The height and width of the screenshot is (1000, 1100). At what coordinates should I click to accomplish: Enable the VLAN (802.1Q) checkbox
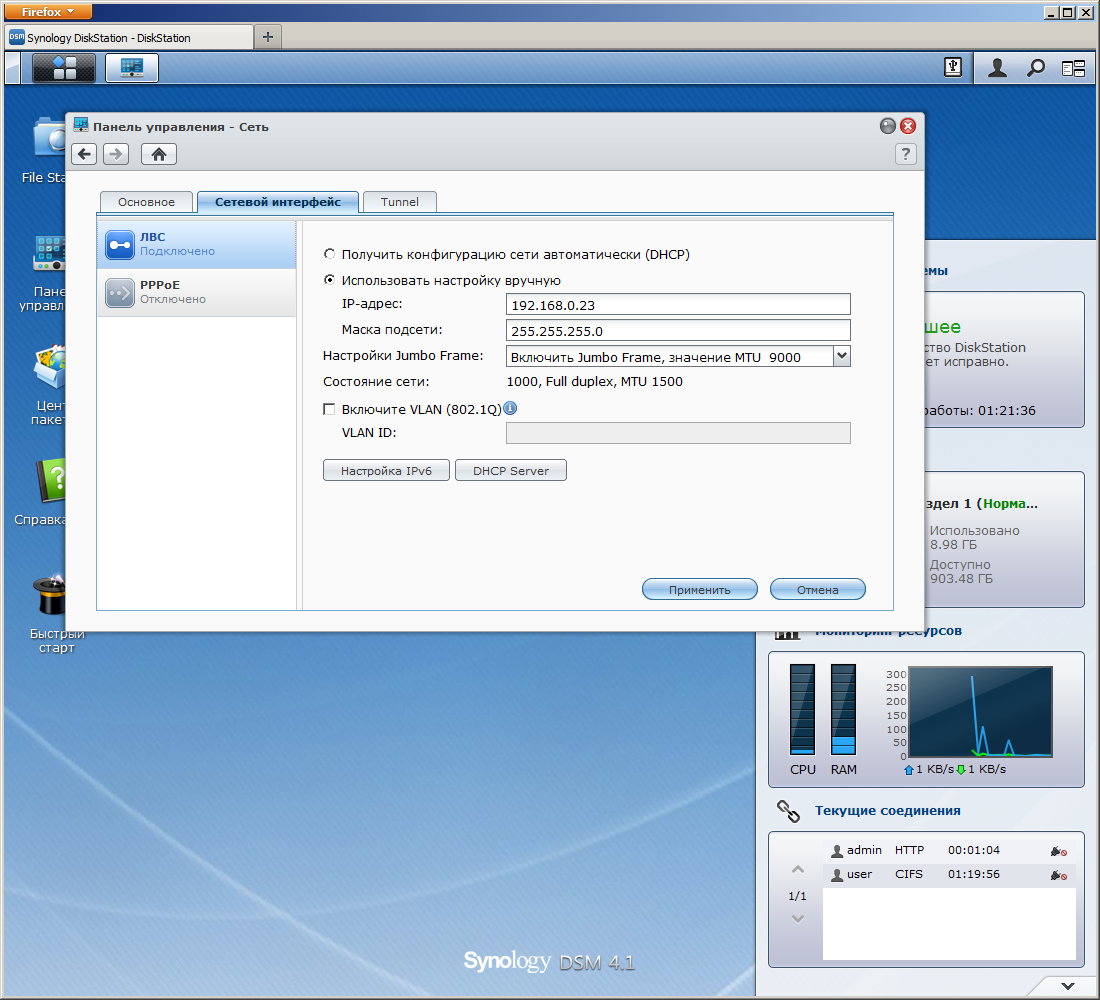[x=329, y=408]
